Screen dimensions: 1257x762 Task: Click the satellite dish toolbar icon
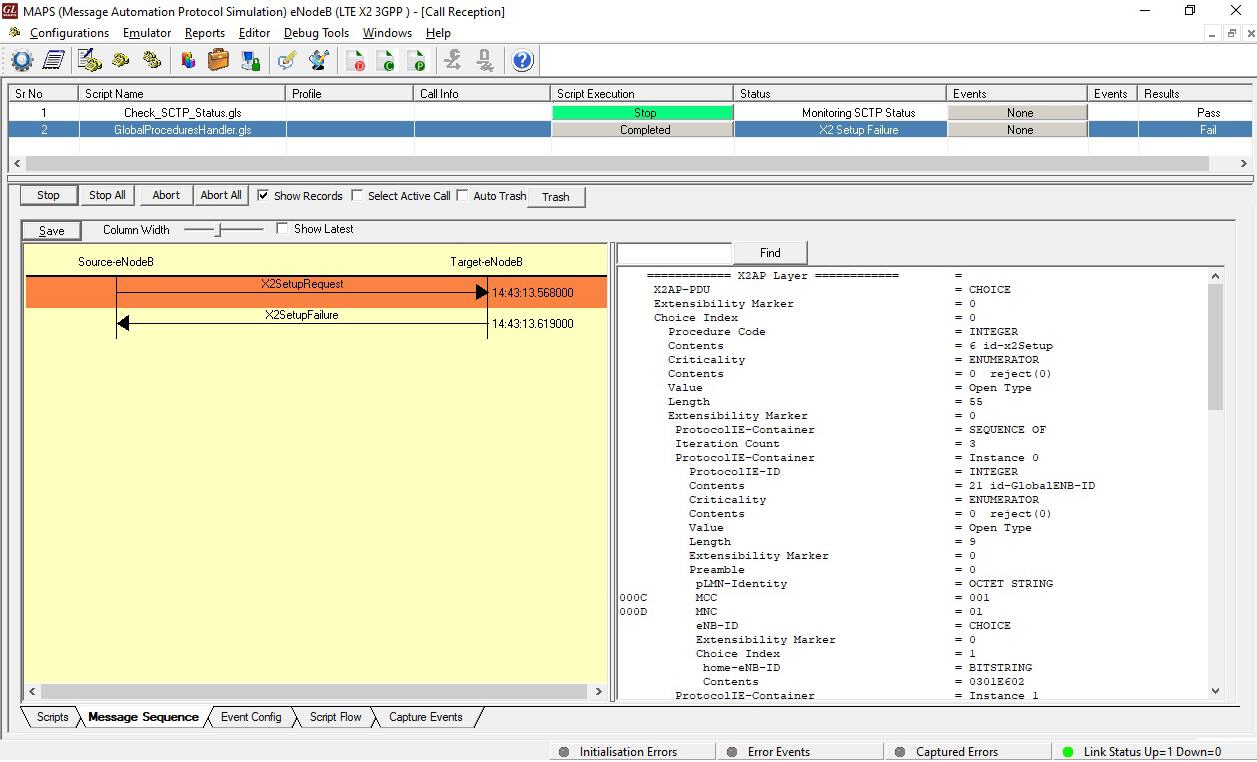[320, 61]
